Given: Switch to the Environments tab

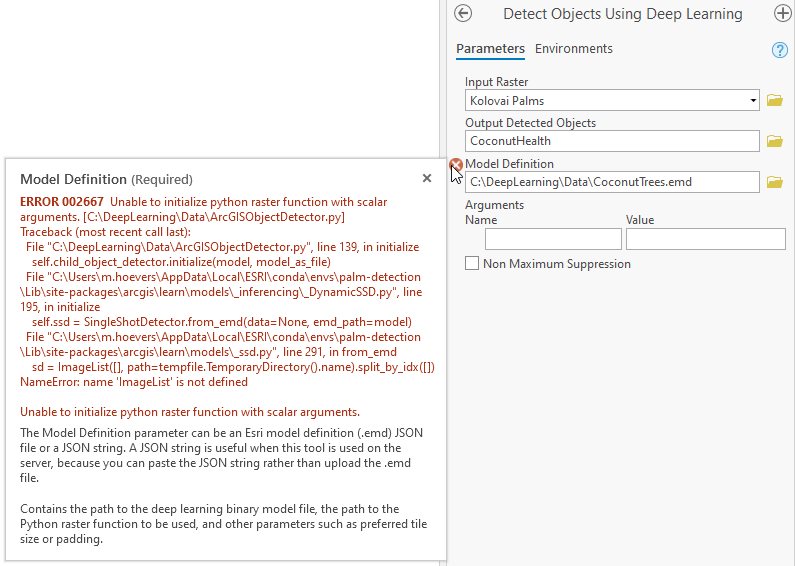Looking at the screenshot, I should point(573,49).
